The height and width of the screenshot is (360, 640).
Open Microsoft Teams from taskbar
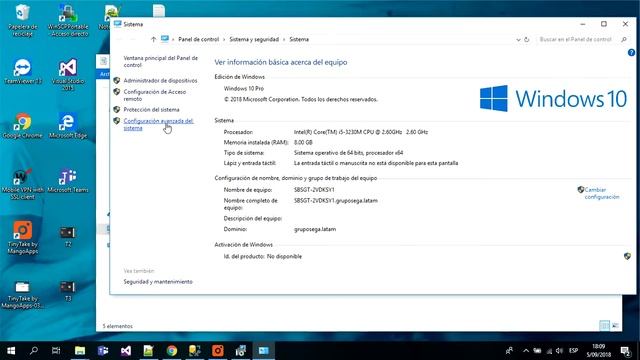pyautogui.click(x=103, y=351)
